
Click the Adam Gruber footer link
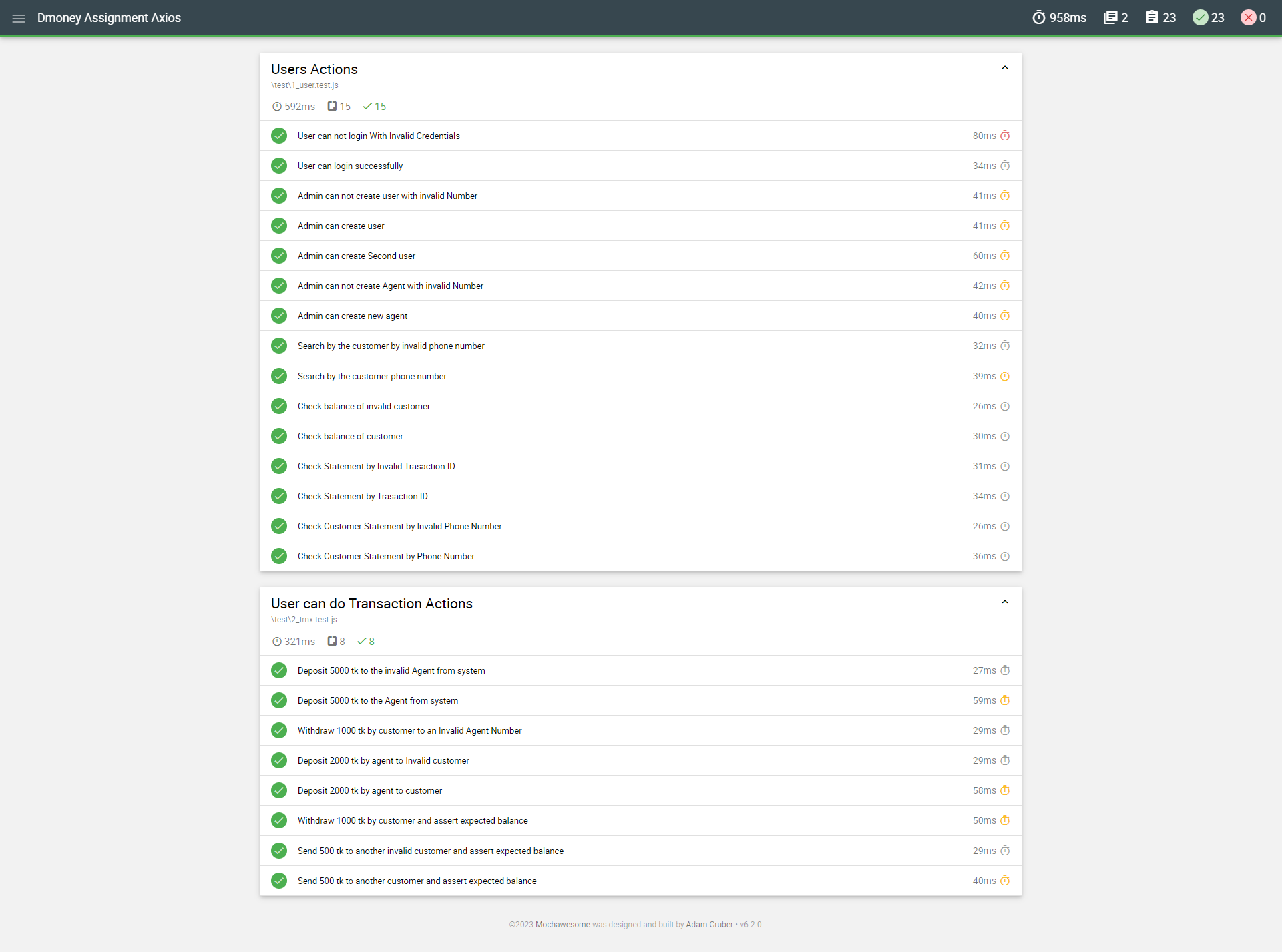(x=709, y=925)
